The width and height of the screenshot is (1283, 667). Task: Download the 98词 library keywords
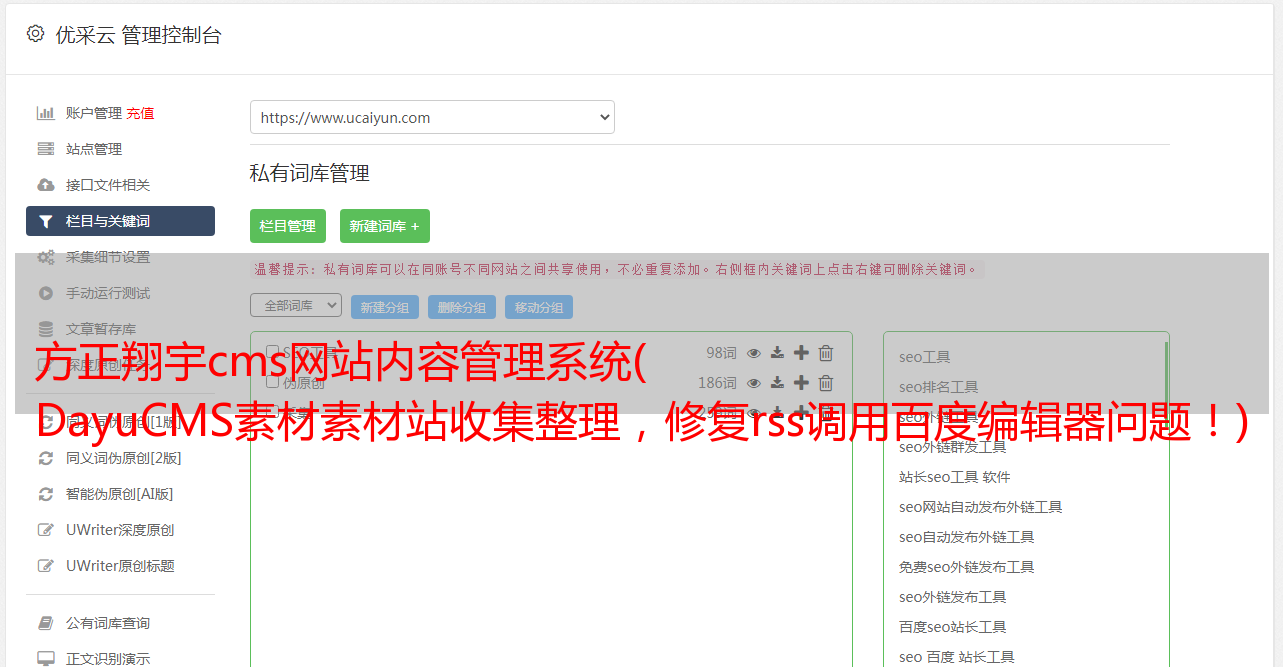pos(777,353)
